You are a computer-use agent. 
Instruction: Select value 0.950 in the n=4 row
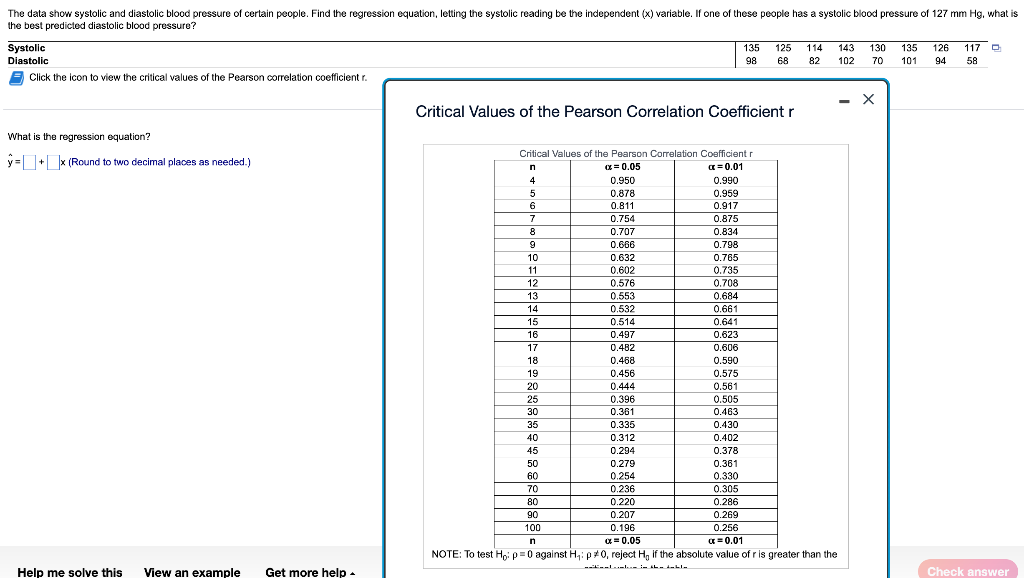coord(622,180)
